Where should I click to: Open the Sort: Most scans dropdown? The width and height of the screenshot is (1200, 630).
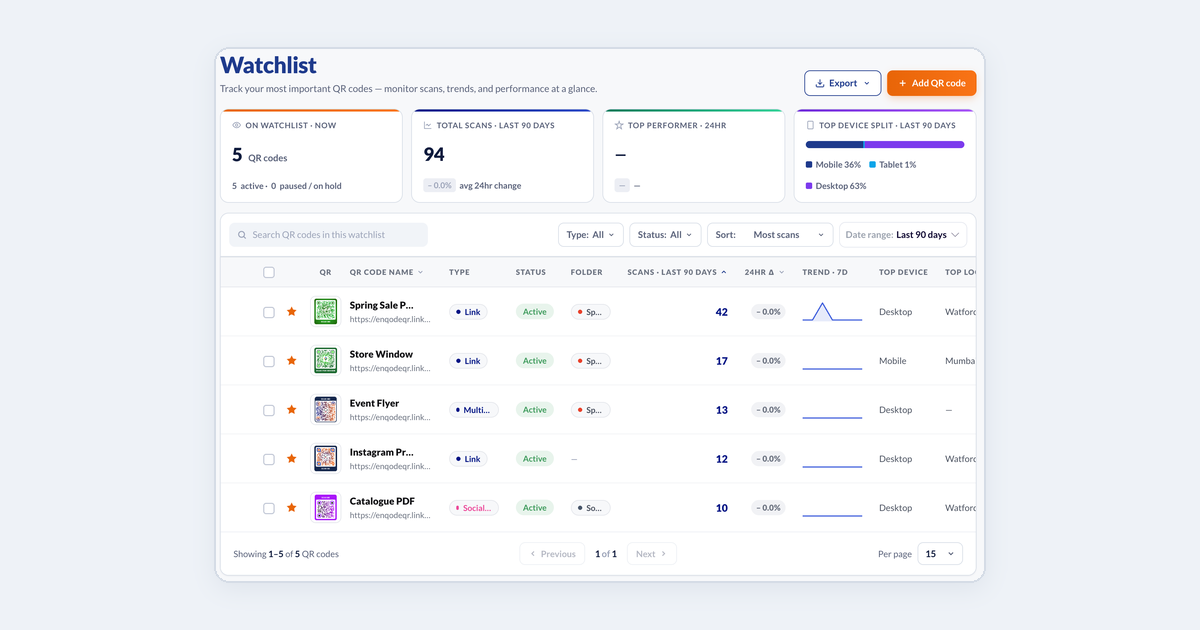[770, 235]
